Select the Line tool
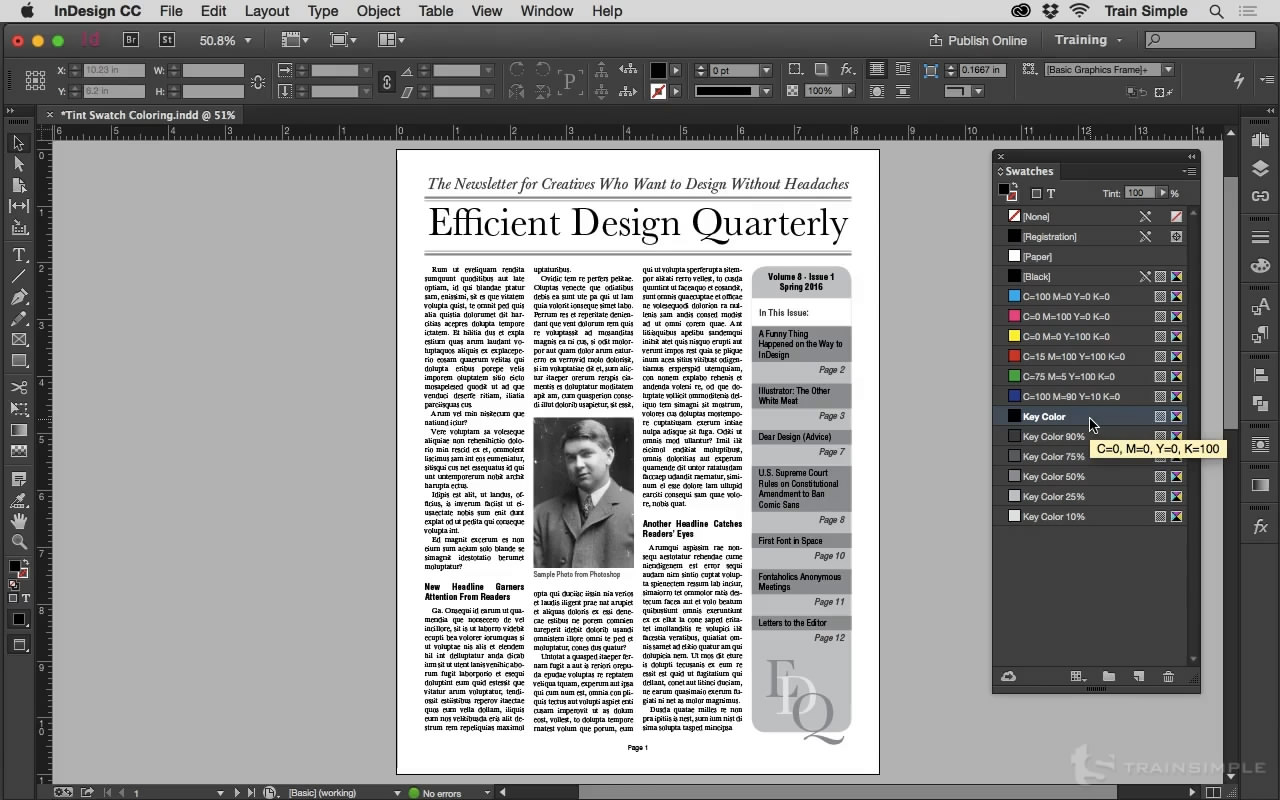The width and height of the screenshot is (1280, 800). 18,276
